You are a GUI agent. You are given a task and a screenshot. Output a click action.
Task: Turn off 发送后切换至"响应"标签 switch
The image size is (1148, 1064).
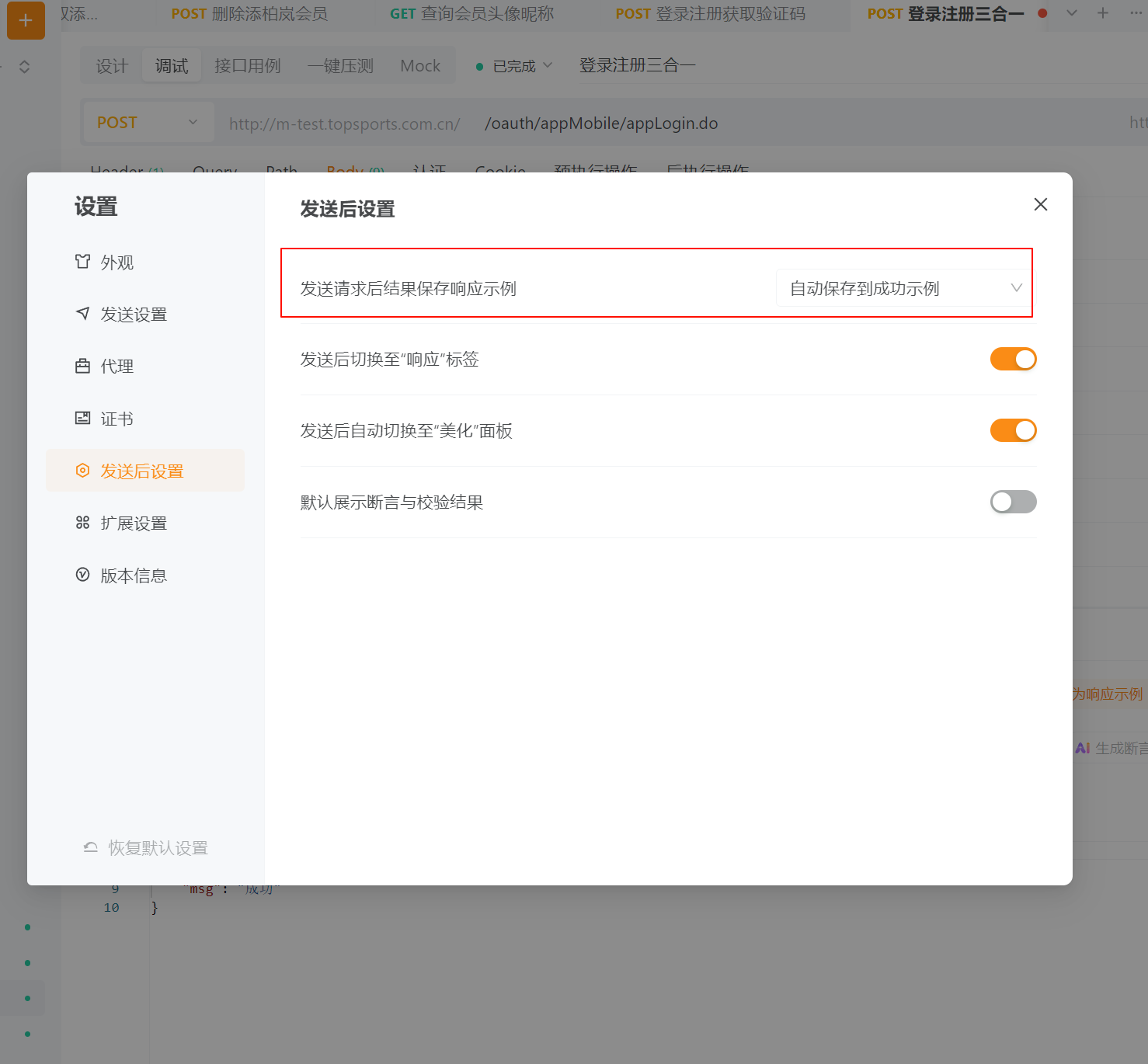(x=1014, y=359)
